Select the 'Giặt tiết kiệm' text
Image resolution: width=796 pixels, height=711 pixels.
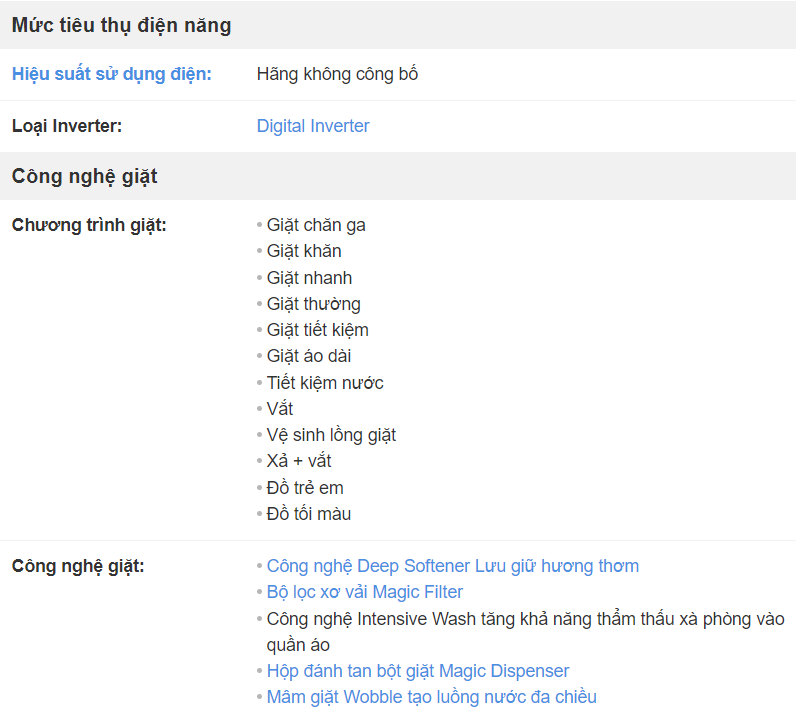click(x=317, y=330)
